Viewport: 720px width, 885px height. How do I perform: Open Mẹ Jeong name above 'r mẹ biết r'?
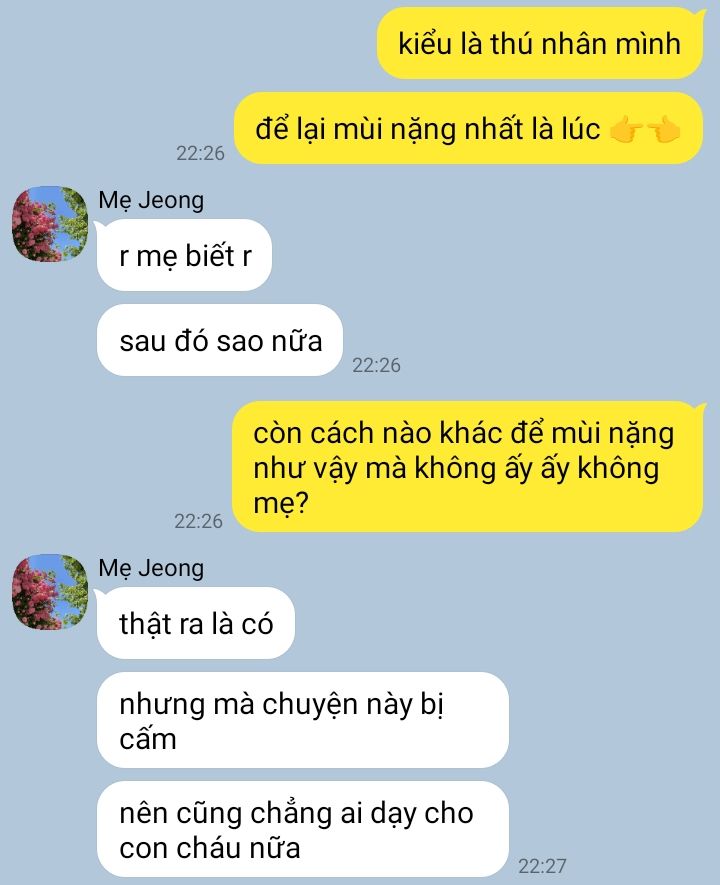(x=151, y=200)
